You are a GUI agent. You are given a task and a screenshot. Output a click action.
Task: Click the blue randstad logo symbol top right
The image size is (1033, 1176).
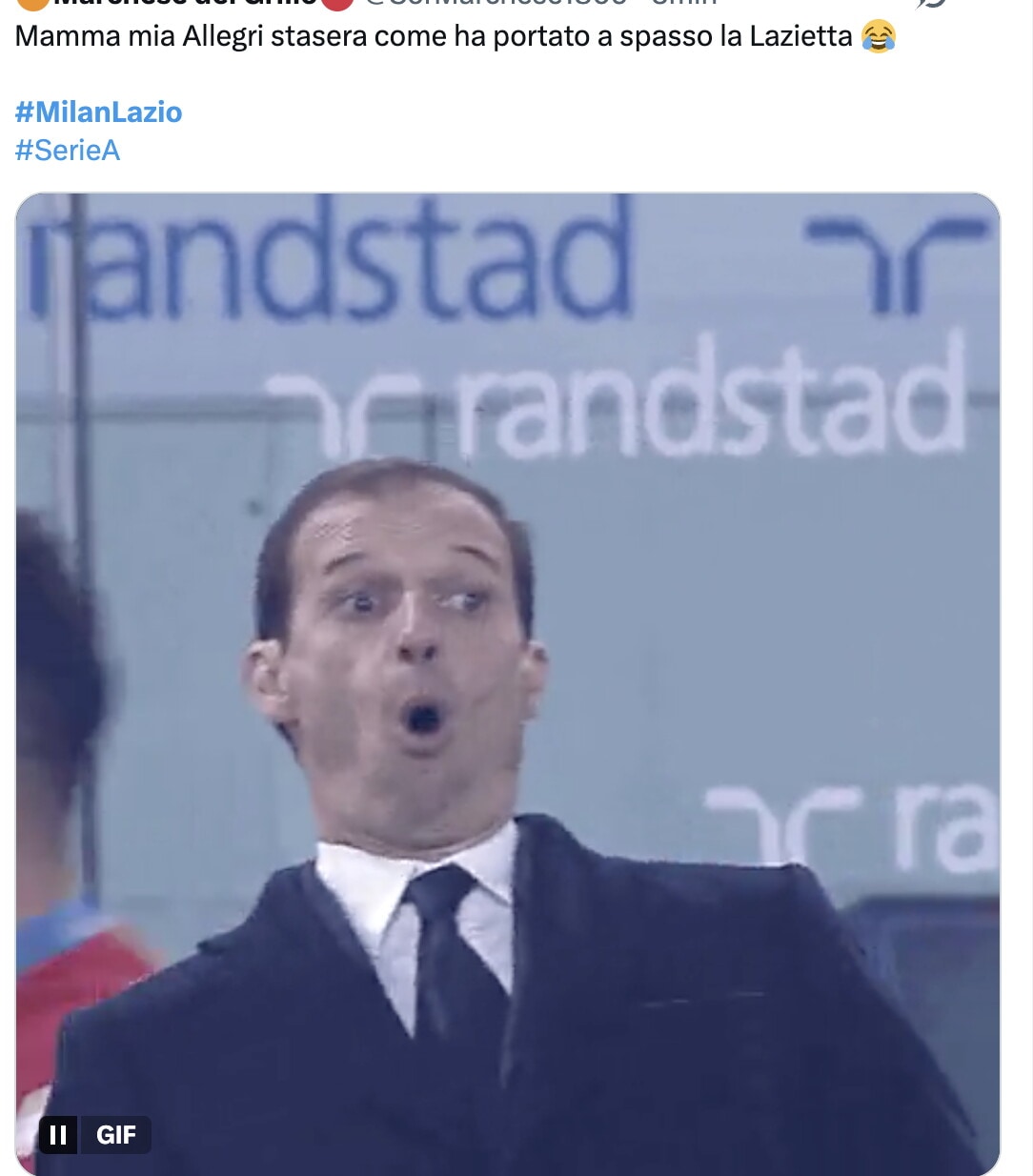pyautogui.click(x=896, y=264)
